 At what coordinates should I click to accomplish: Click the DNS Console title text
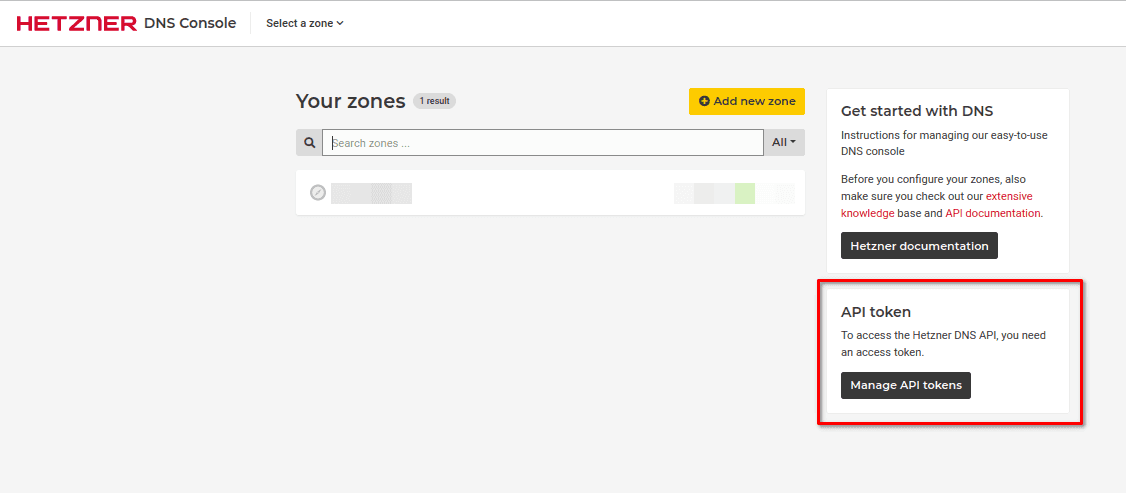pyautogui.click(x=190, y=23)
